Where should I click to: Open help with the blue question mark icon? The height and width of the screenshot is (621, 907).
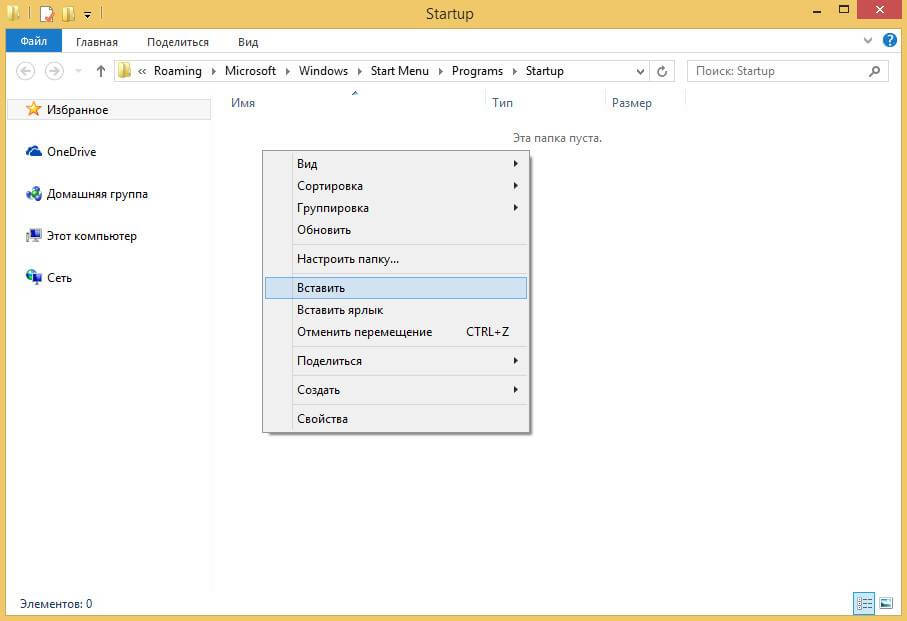pos(887,41)
